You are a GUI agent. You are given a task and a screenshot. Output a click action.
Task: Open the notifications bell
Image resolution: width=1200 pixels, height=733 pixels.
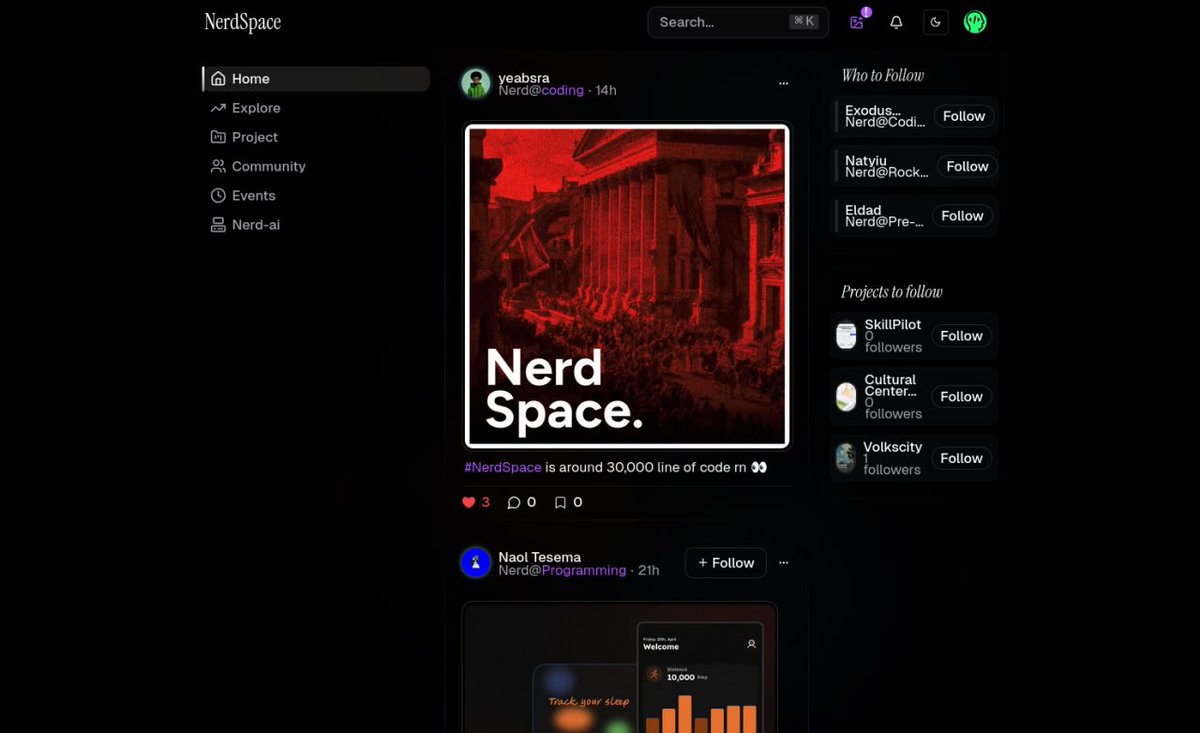click(896, 22)
